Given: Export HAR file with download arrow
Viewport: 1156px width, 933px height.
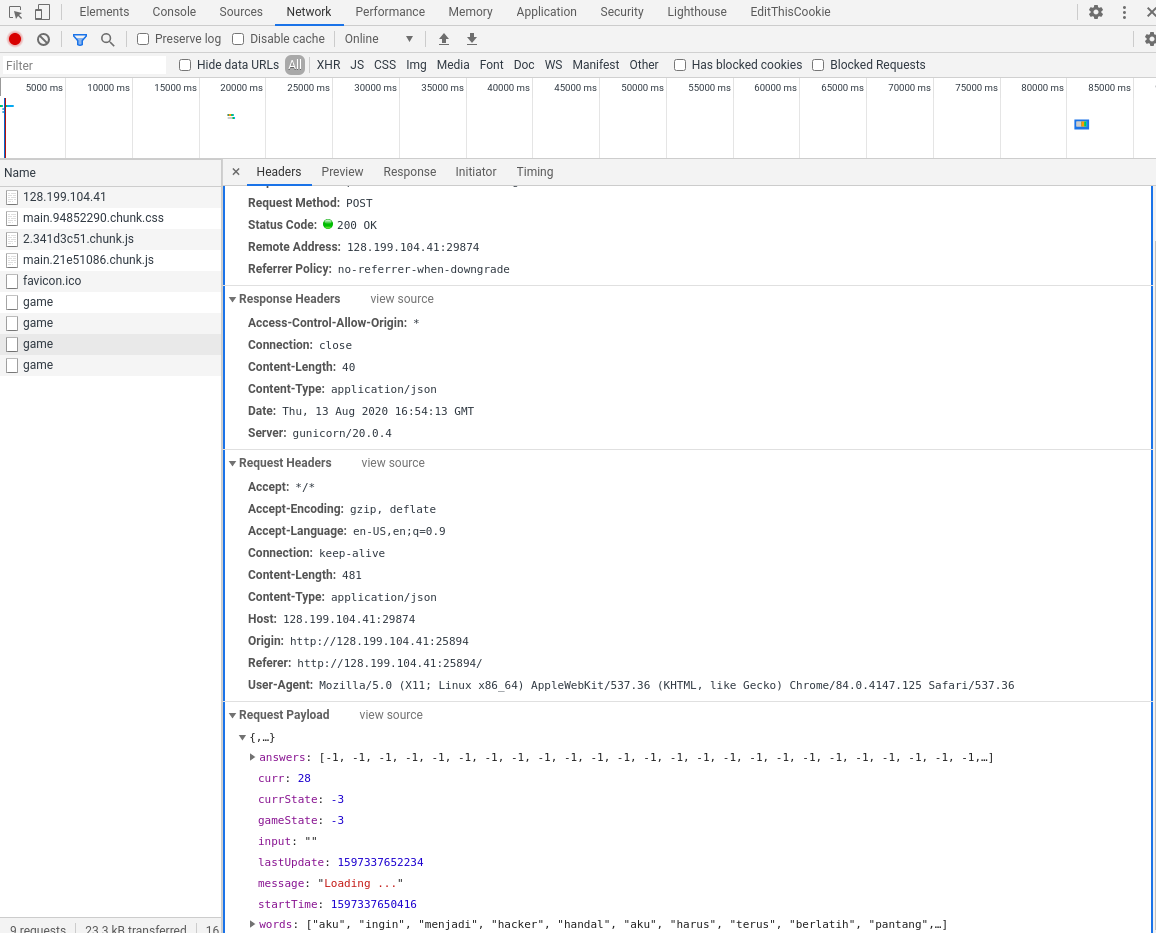Looking at the screenshot, I should pyautogui.click(x=472, y=39).
